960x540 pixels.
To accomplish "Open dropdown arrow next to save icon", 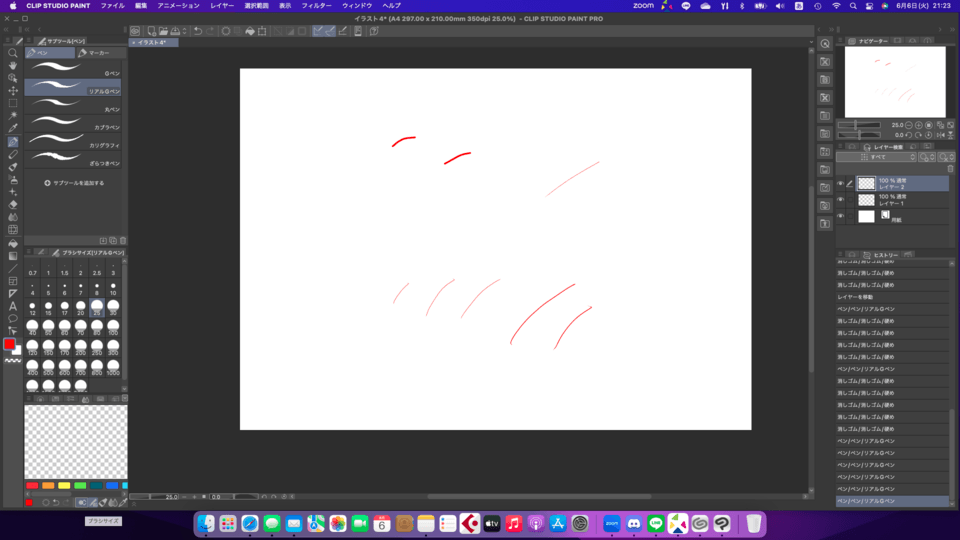I will click(184, 31).
